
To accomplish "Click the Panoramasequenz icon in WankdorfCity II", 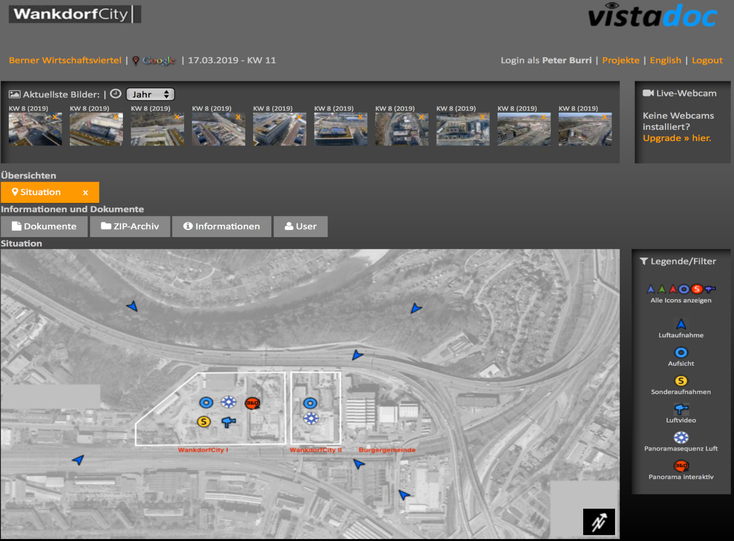I will (x=311, y=418).
